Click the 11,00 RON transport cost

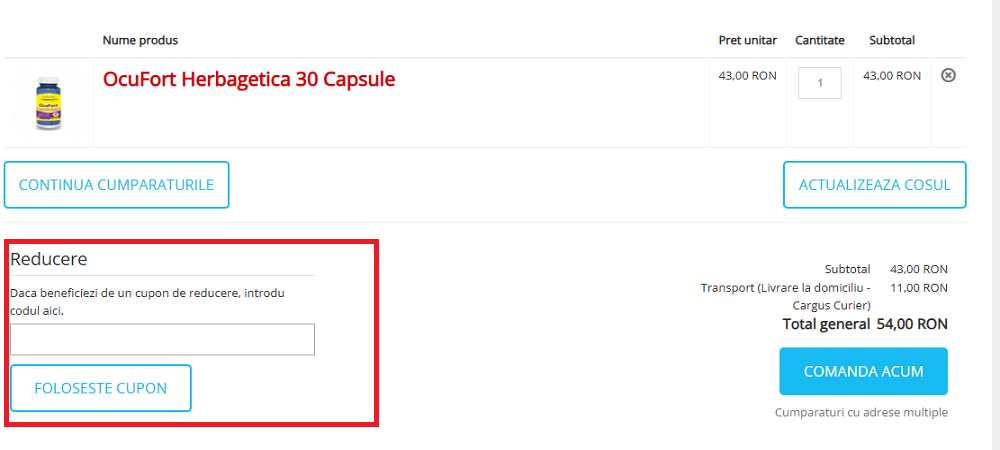[x=919, y=288]
